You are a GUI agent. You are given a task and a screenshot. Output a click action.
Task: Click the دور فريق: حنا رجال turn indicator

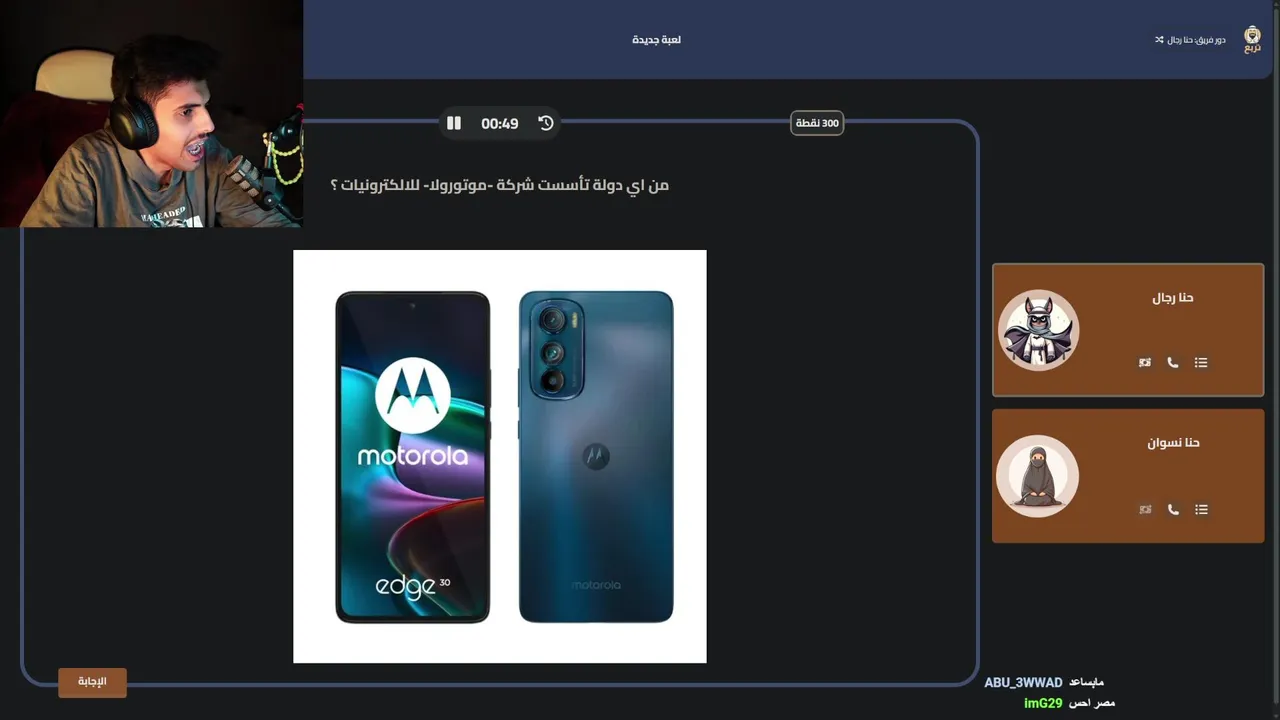(1196, 40)
